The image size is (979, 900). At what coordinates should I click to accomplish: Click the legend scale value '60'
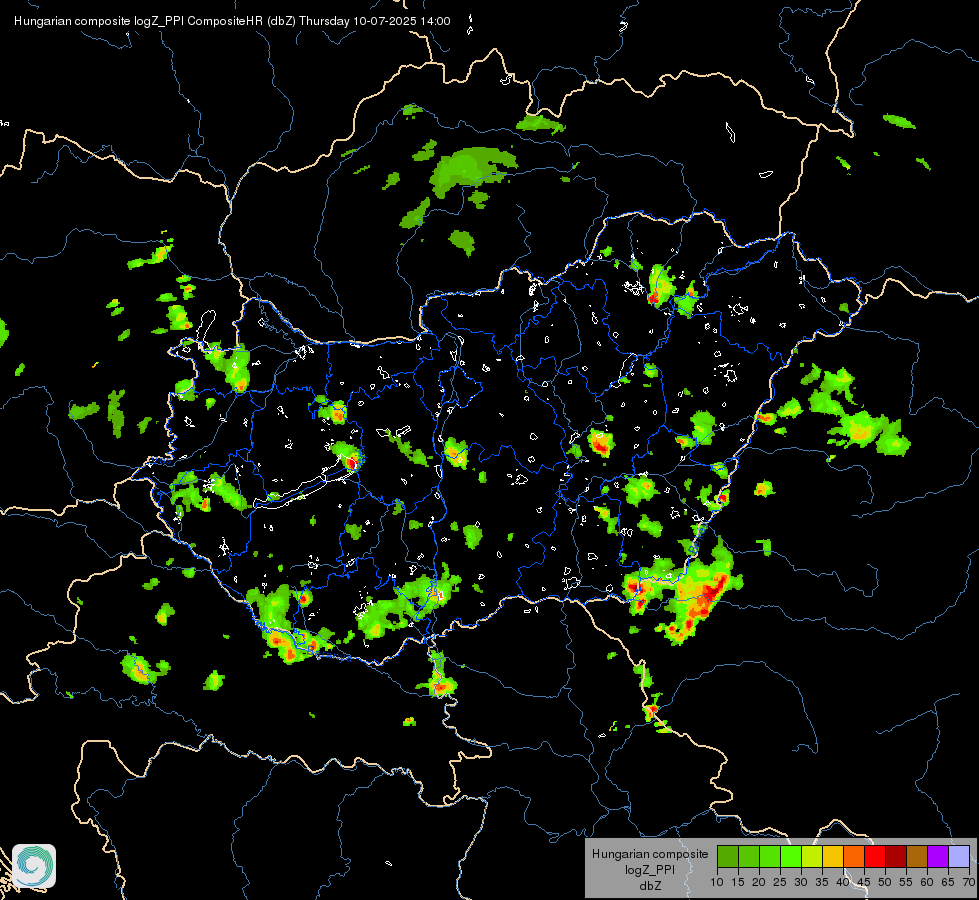[x=927, y=883]
